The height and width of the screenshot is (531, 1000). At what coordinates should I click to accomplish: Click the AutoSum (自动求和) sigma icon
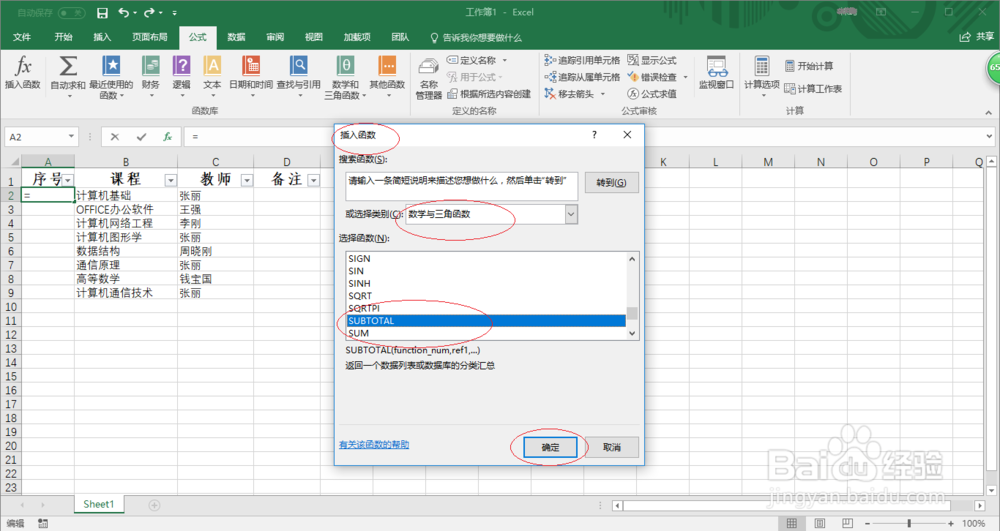[x=68, y=75]
